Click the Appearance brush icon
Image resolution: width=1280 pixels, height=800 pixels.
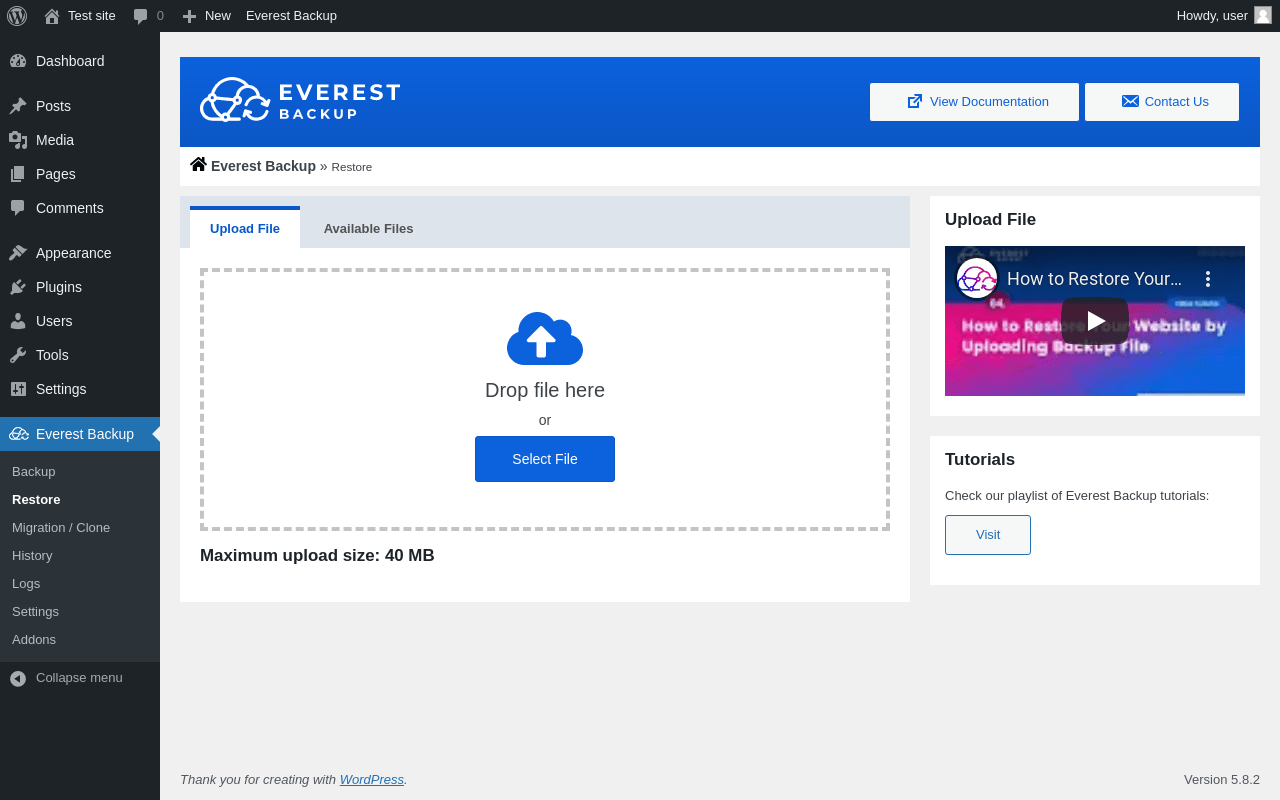(x=18, y=253)
